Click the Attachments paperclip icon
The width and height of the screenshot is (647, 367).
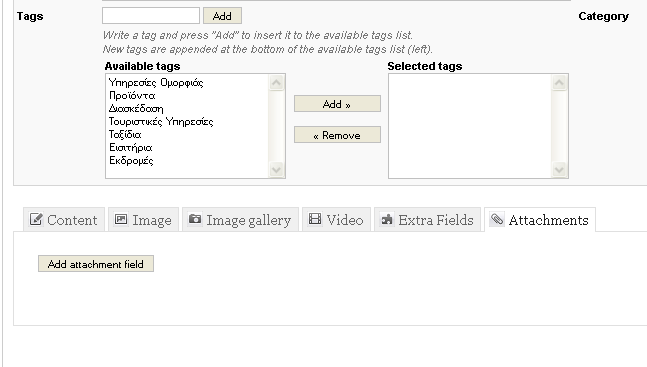(497, 219)
